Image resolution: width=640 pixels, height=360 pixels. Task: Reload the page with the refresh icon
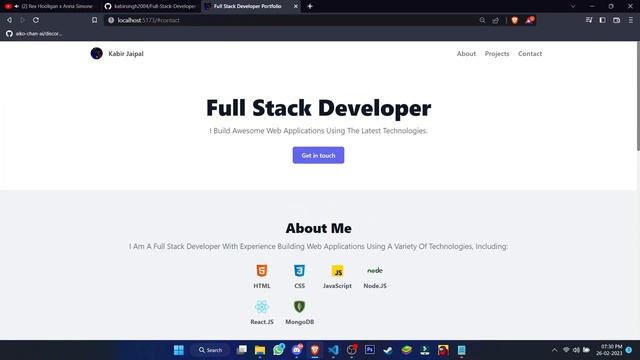click(36, 20)
